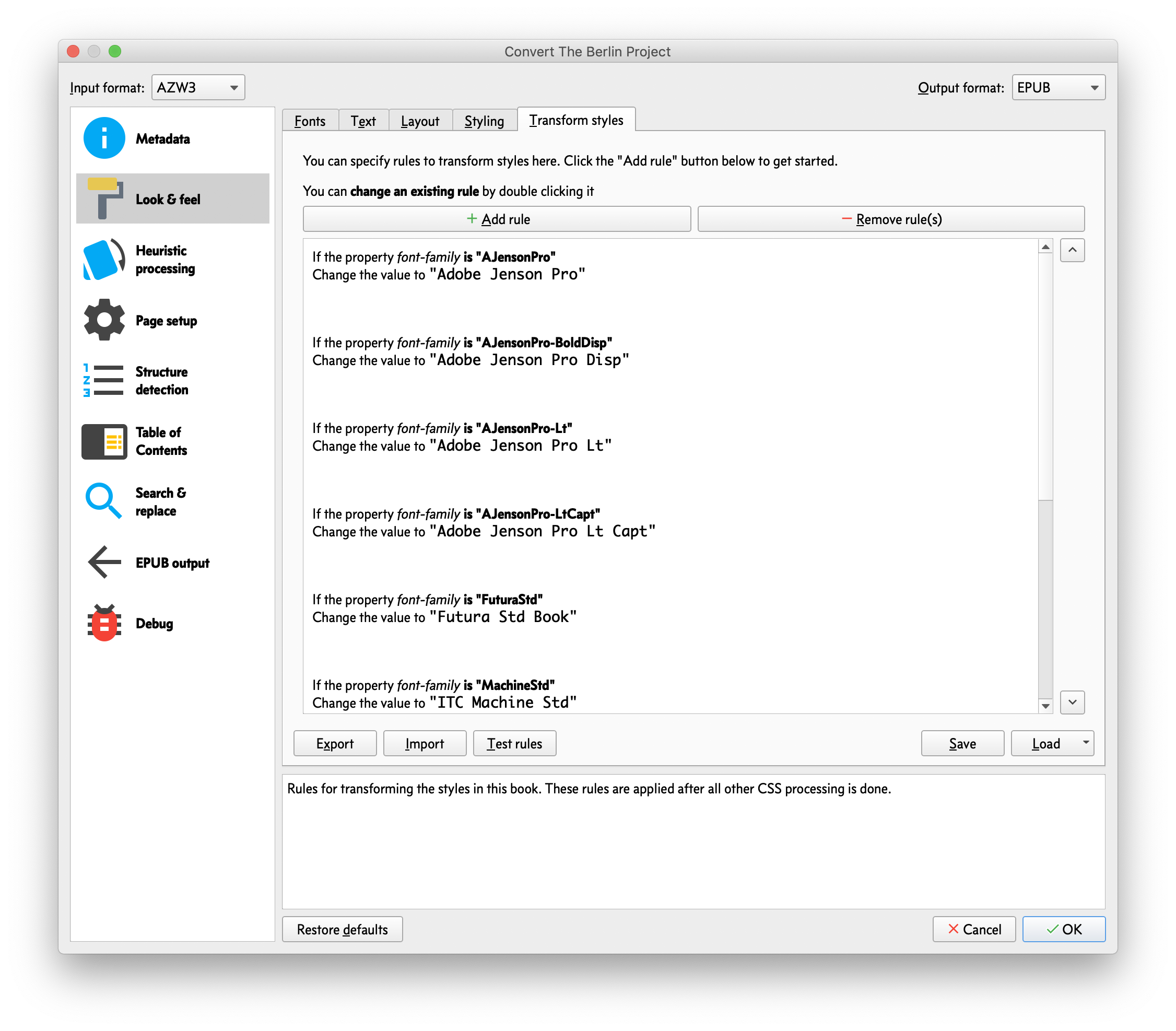Open Structure detection list icon
The width and height of the screenshot is (1176, 1031).
pyautogui.click(x=104, y=380)
